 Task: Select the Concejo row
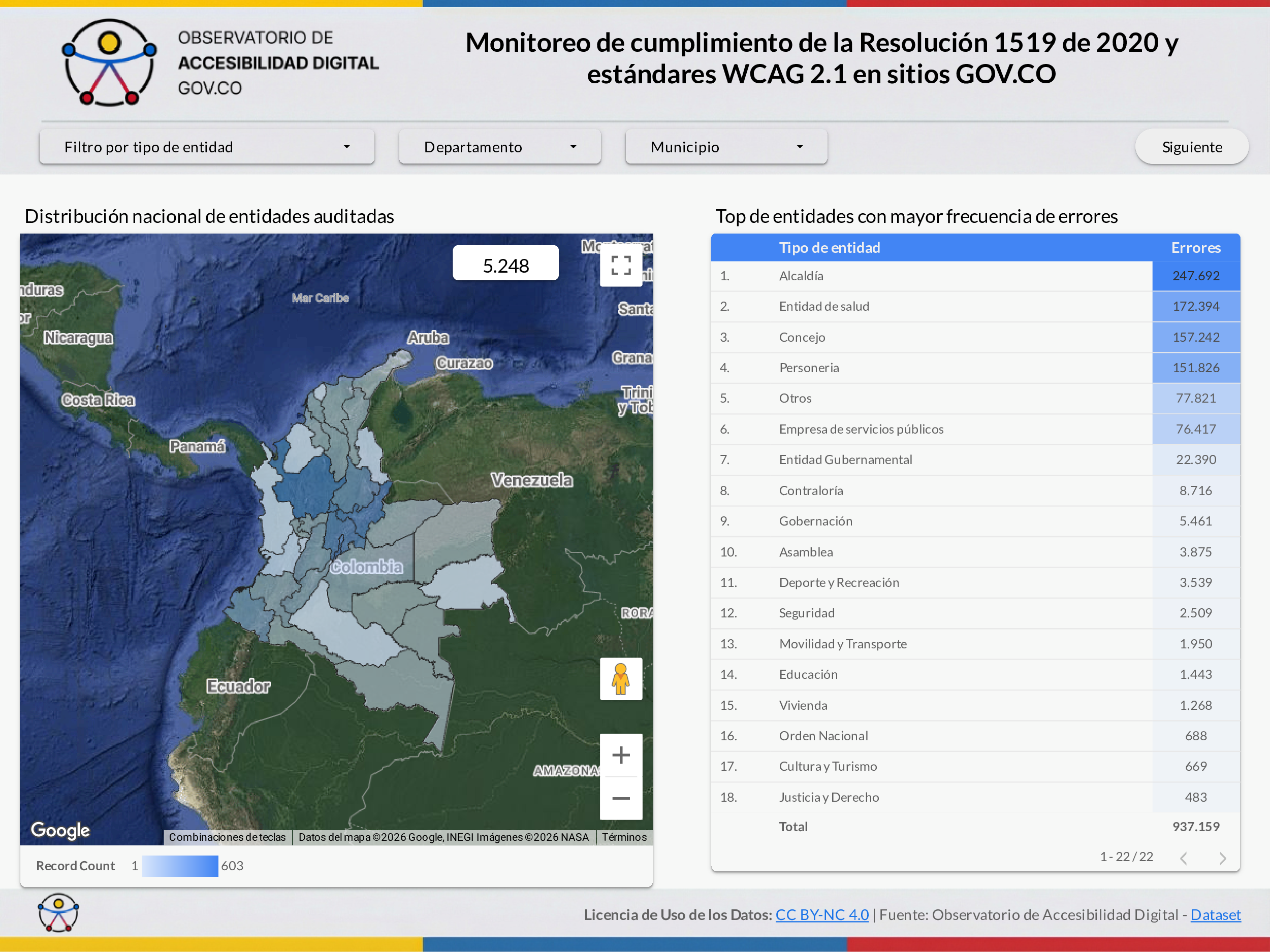[975, 338]
